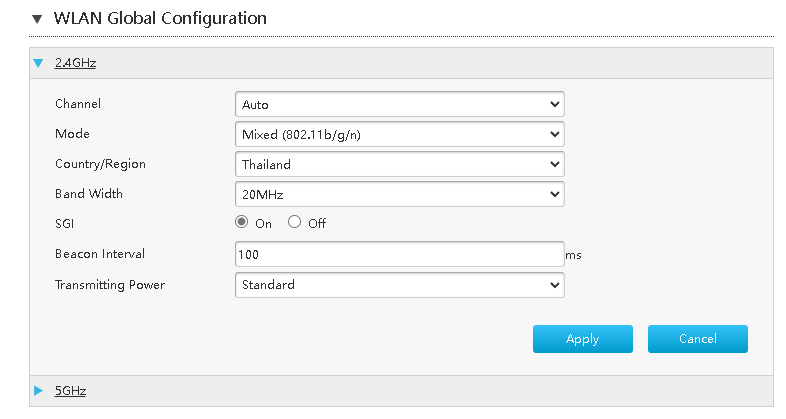
Task: Open the Channel dropdown set to Auto
Action: (400, 104)
